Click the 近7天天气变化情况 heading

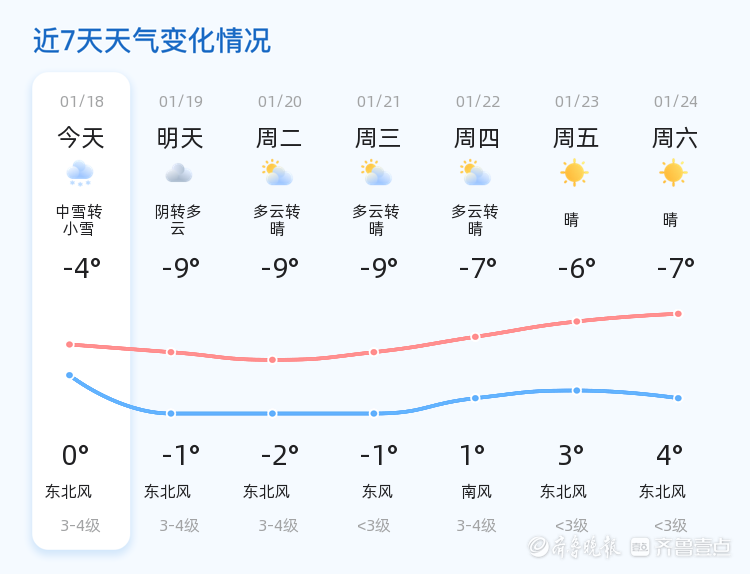152,41
